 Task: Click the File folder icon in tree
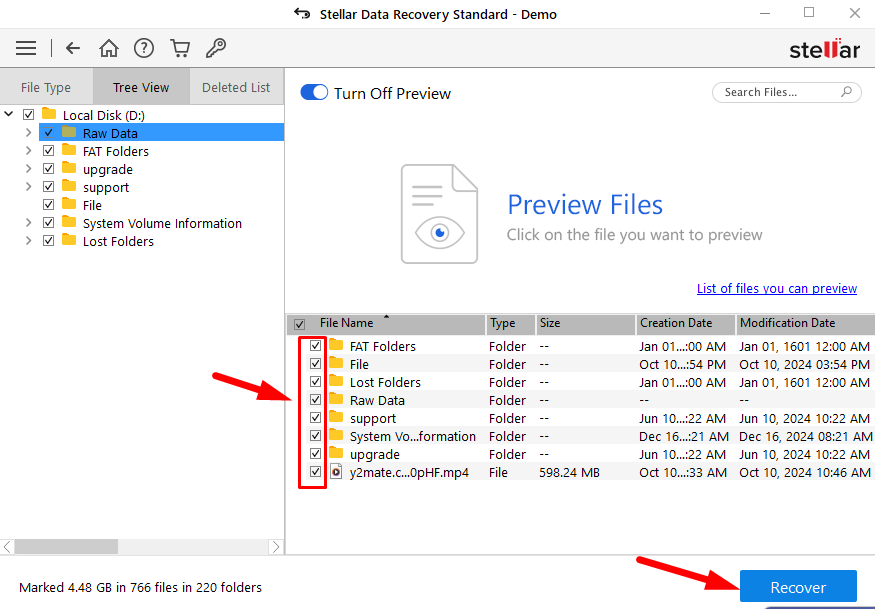coord(69,204)
